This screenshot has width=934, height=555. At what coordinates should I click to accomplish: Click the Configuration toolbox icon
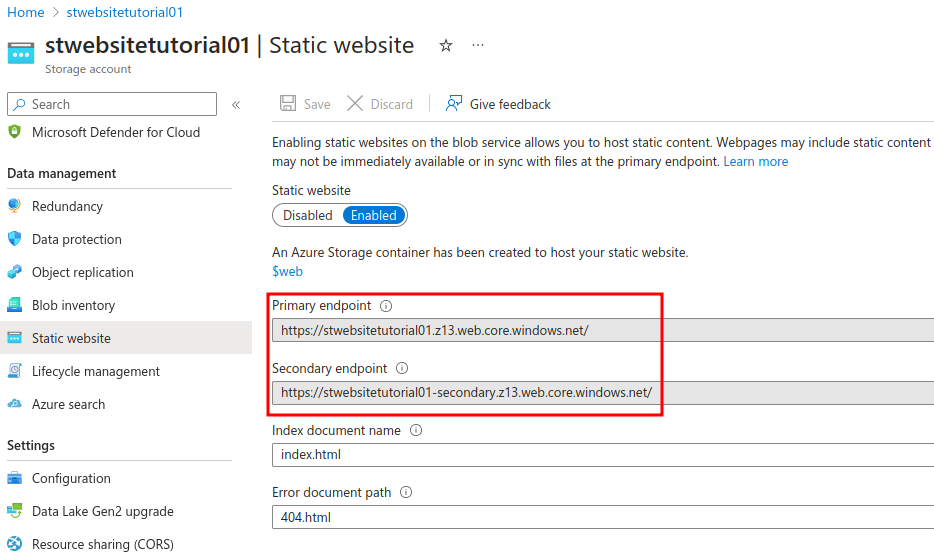tap(14, 478)
